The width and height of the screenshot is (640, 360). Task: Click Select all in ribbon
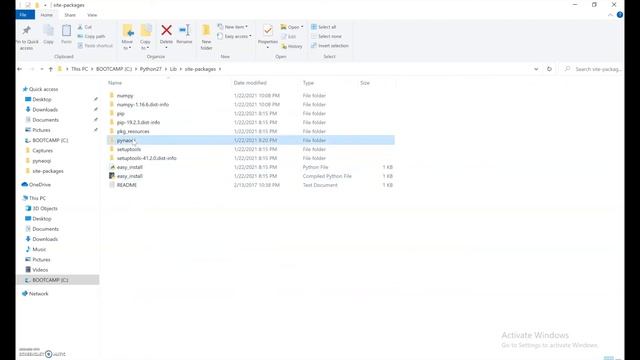click(x=324, y=27)
